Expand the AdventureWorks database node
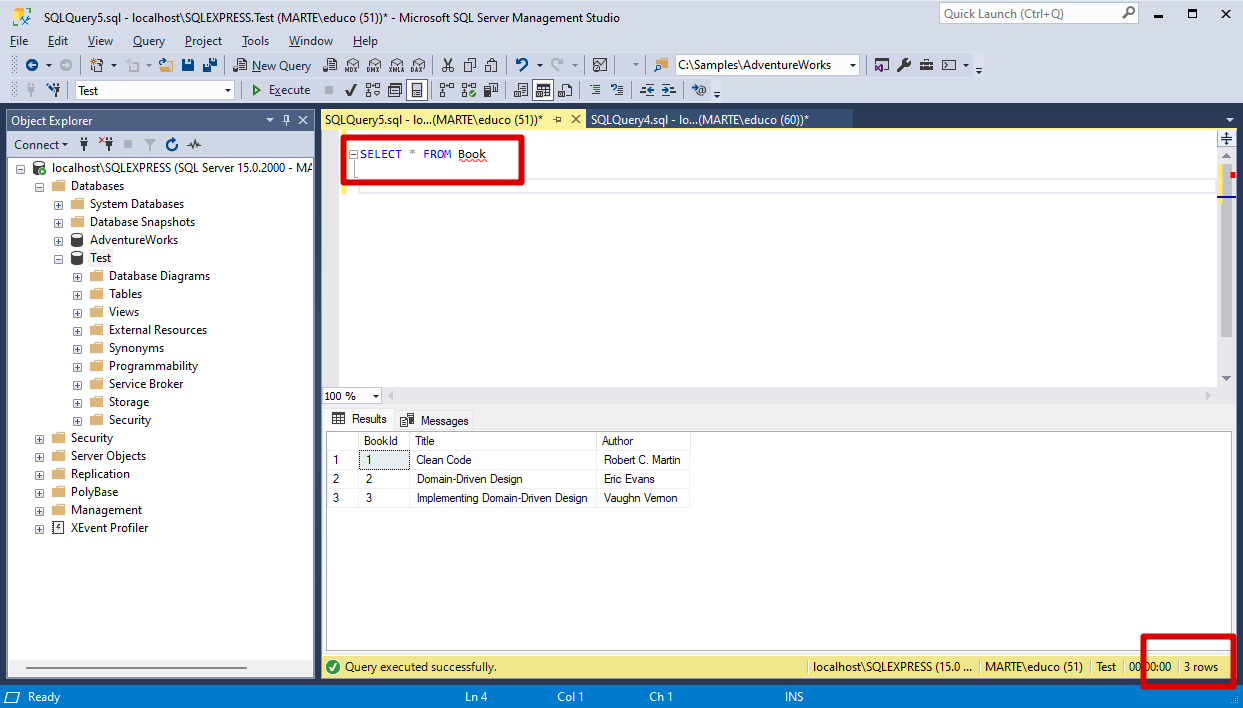The width and height of the screenshot is (1243, 708). [x=59, y=240]
